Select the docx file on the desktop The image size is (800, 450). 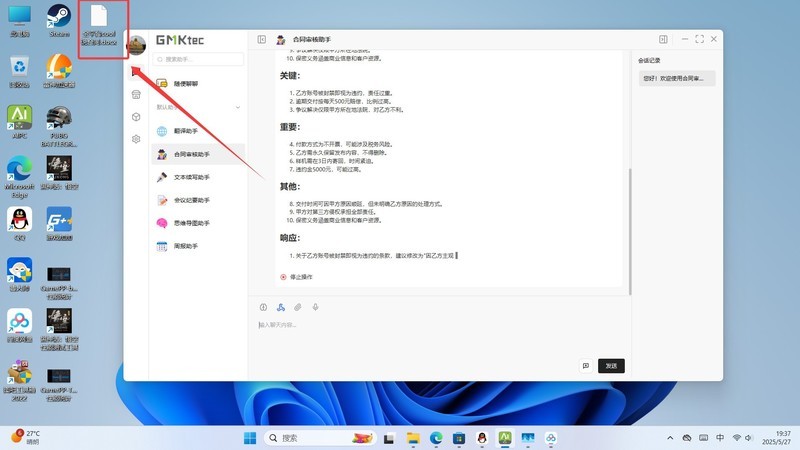(99, 24)
